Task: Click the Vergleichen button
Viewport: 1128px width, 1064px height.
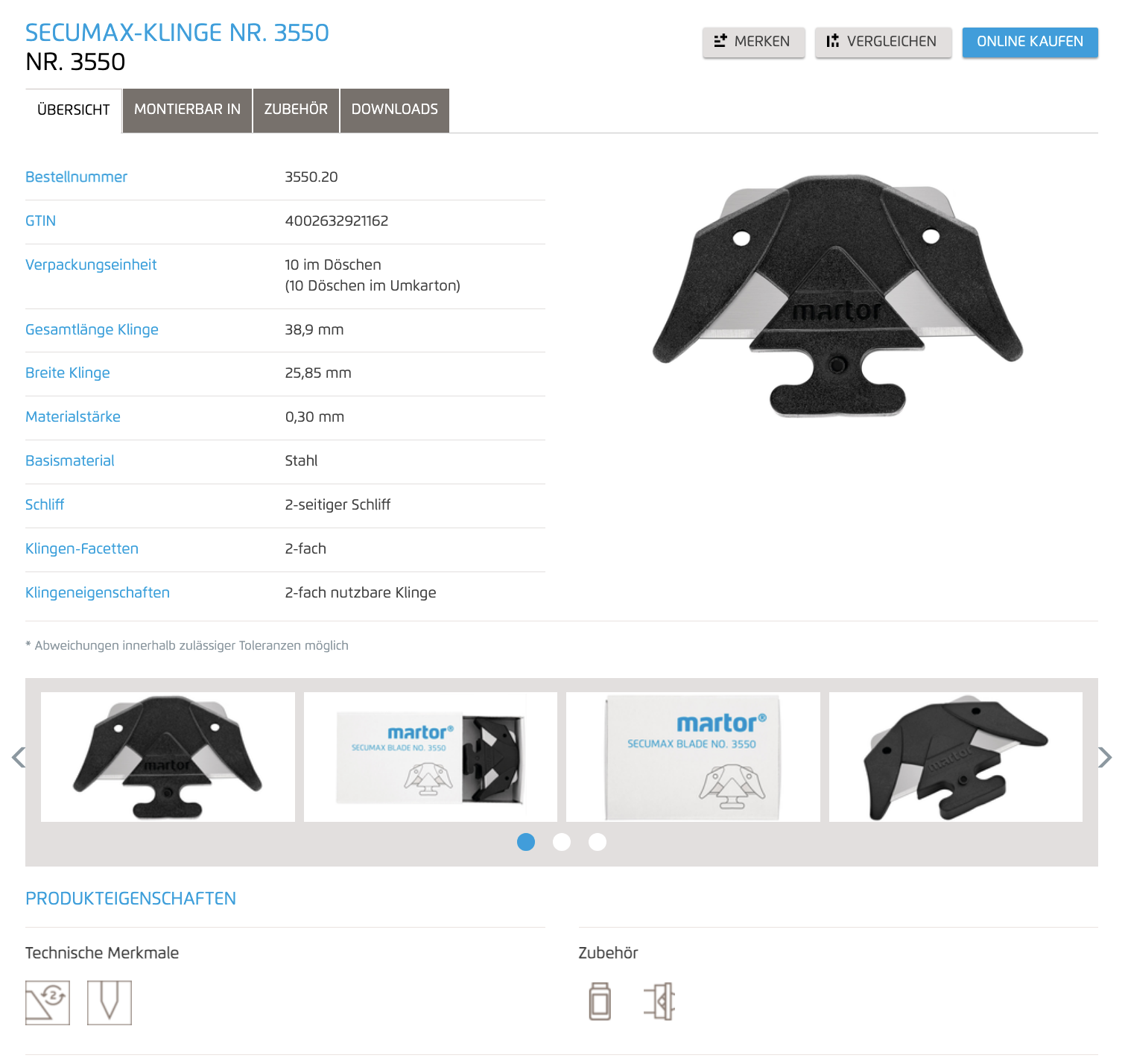Action: click(x=883, y=42)
